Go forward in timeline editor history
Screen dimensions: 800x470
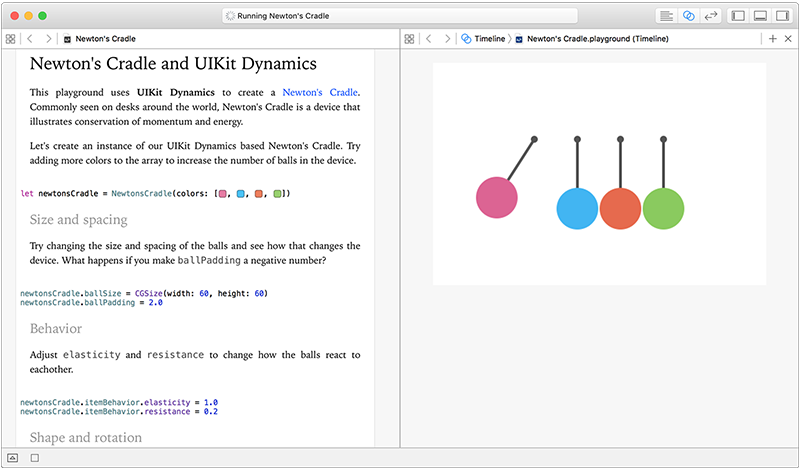tap(447, 39)
